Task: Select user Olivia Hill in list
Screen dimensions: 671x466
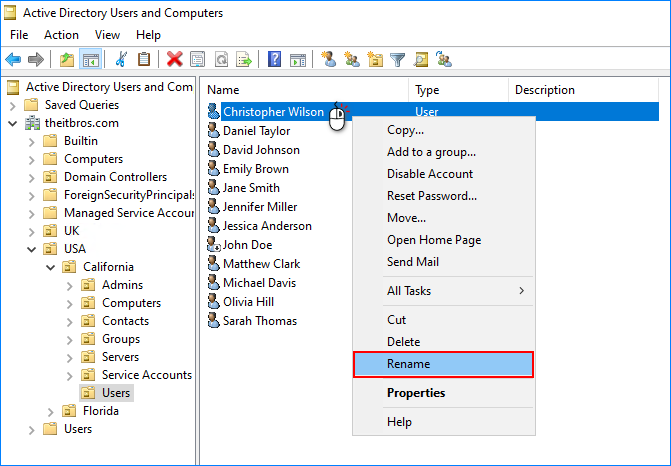Action: (x=248, y=302)
